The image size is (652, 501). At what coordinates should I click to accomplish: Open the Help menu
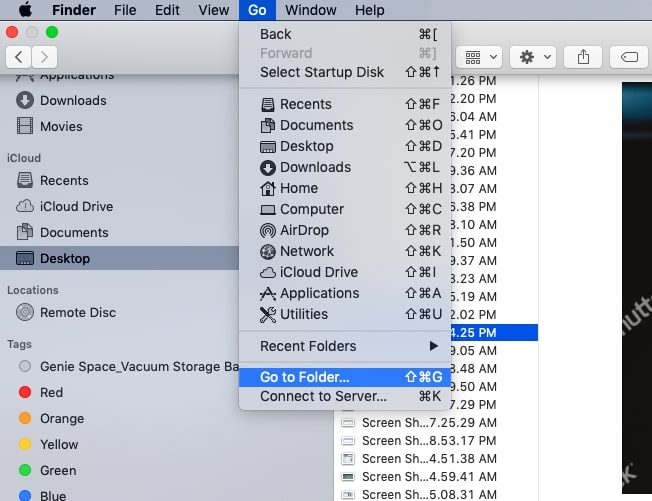pos(369,10)
